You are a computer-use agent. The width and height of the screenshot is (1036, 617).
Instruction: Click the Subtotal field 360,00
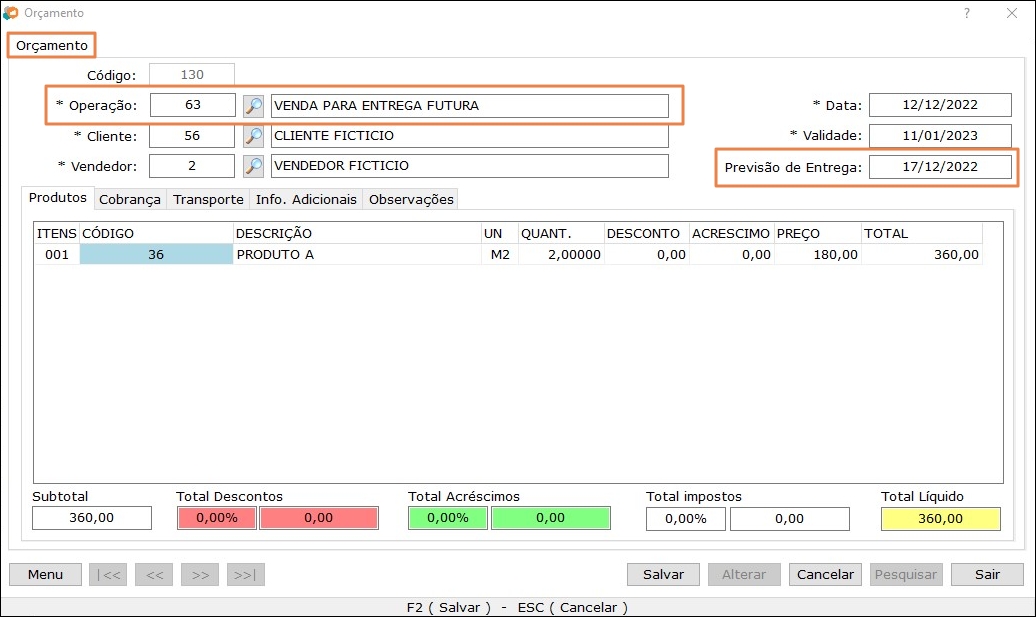click(92, 518)
